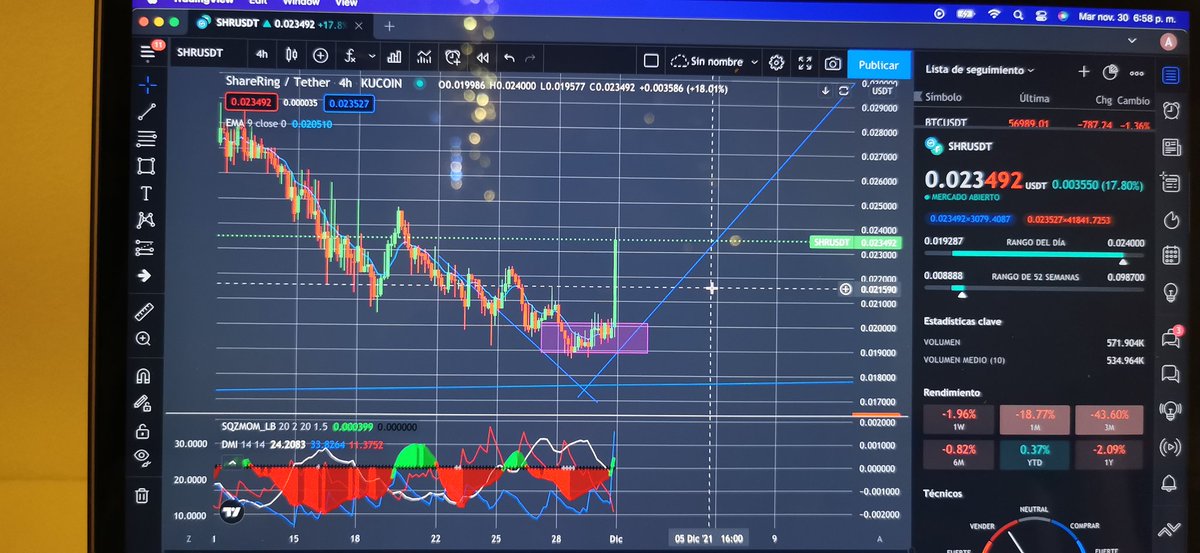Add a compare symbol with plus icon
The image size is (1200, 553).
(320, 56)
